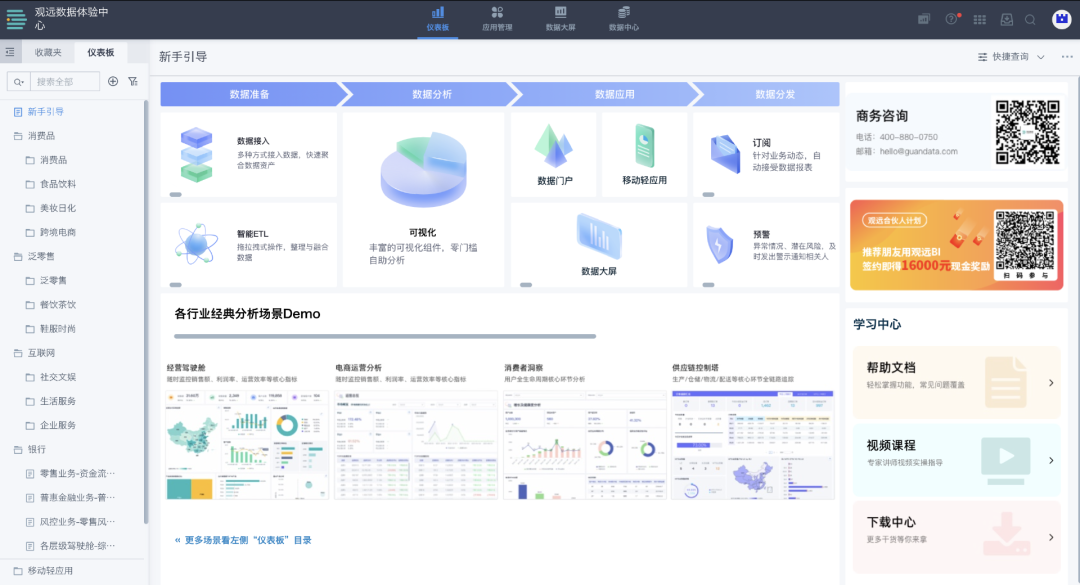Click the sidebar vertical scrollbar

click(145, 310)
